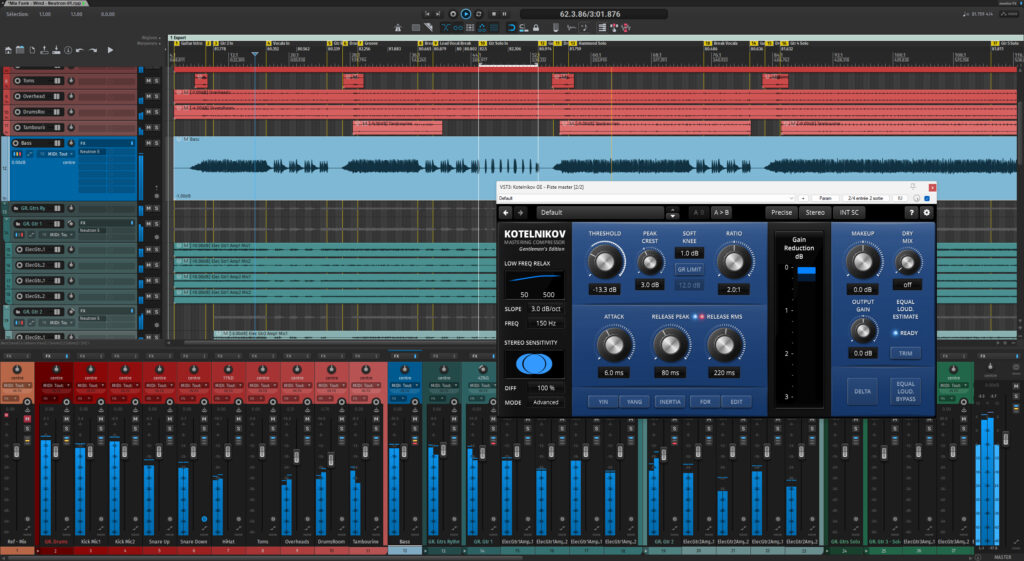
Task: Click the A > B copy button
Action: coord(721,212)
